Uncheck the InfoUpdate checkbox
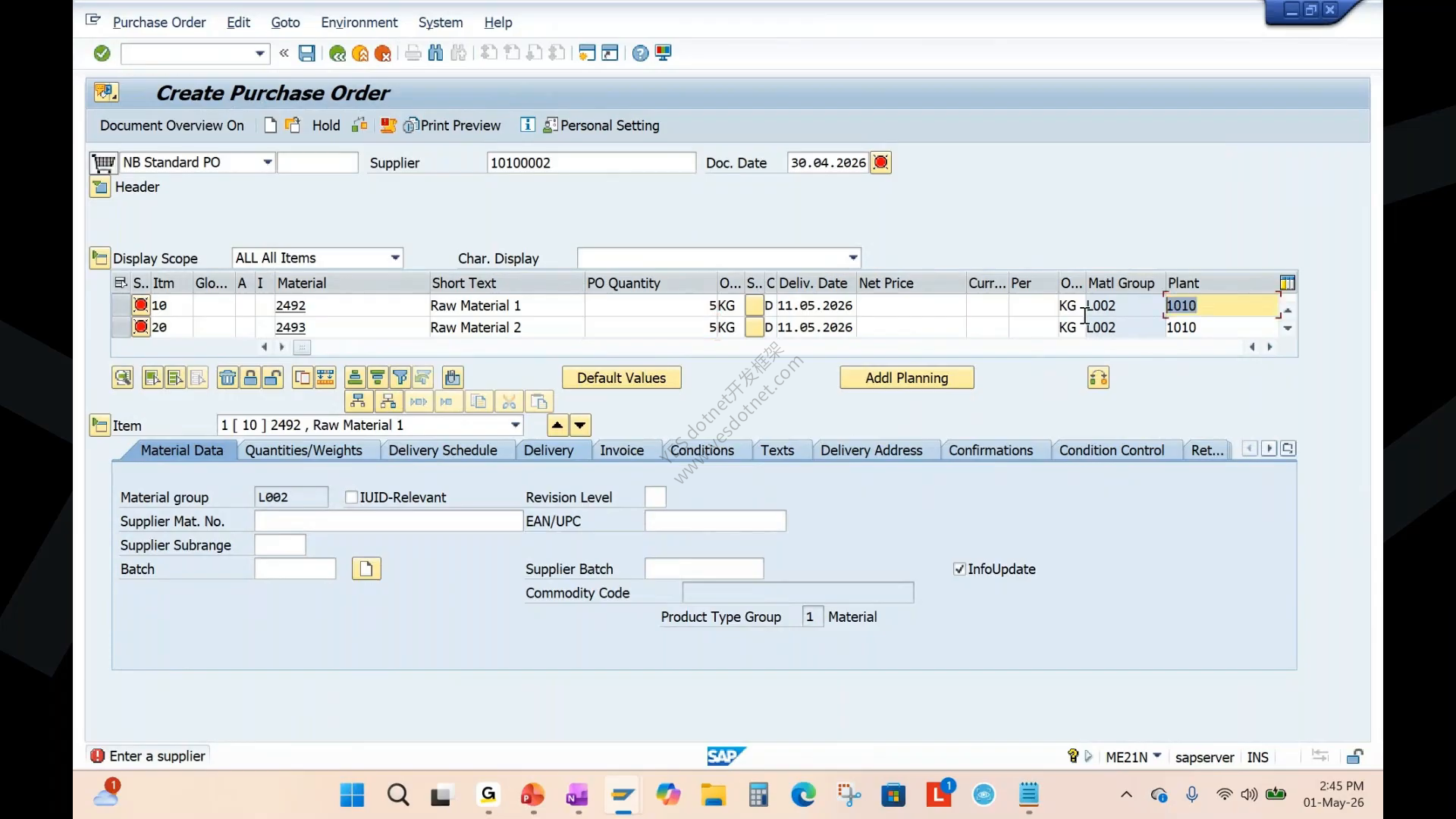Screen dimensions: 1456x819 [x=959, y=569]
